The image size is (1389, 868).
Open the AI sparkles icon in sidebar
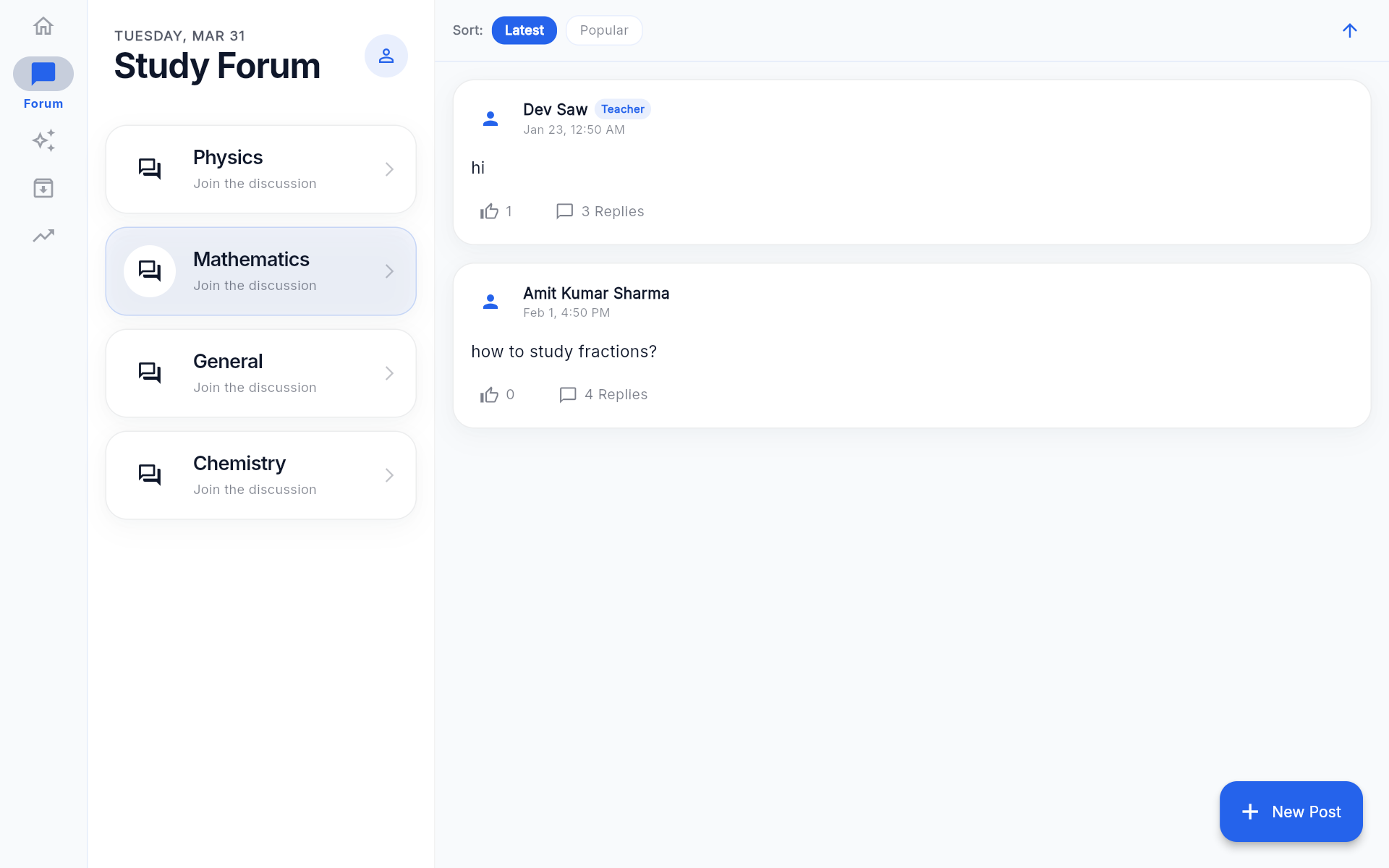click(43, 140)
